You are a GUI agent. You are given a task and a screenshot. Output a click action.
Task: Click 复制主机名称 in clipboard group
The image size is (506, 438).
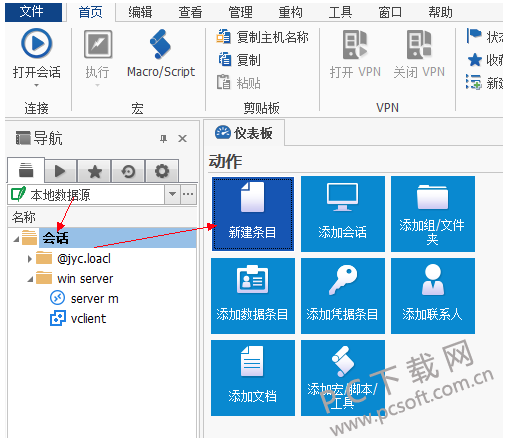263,37
